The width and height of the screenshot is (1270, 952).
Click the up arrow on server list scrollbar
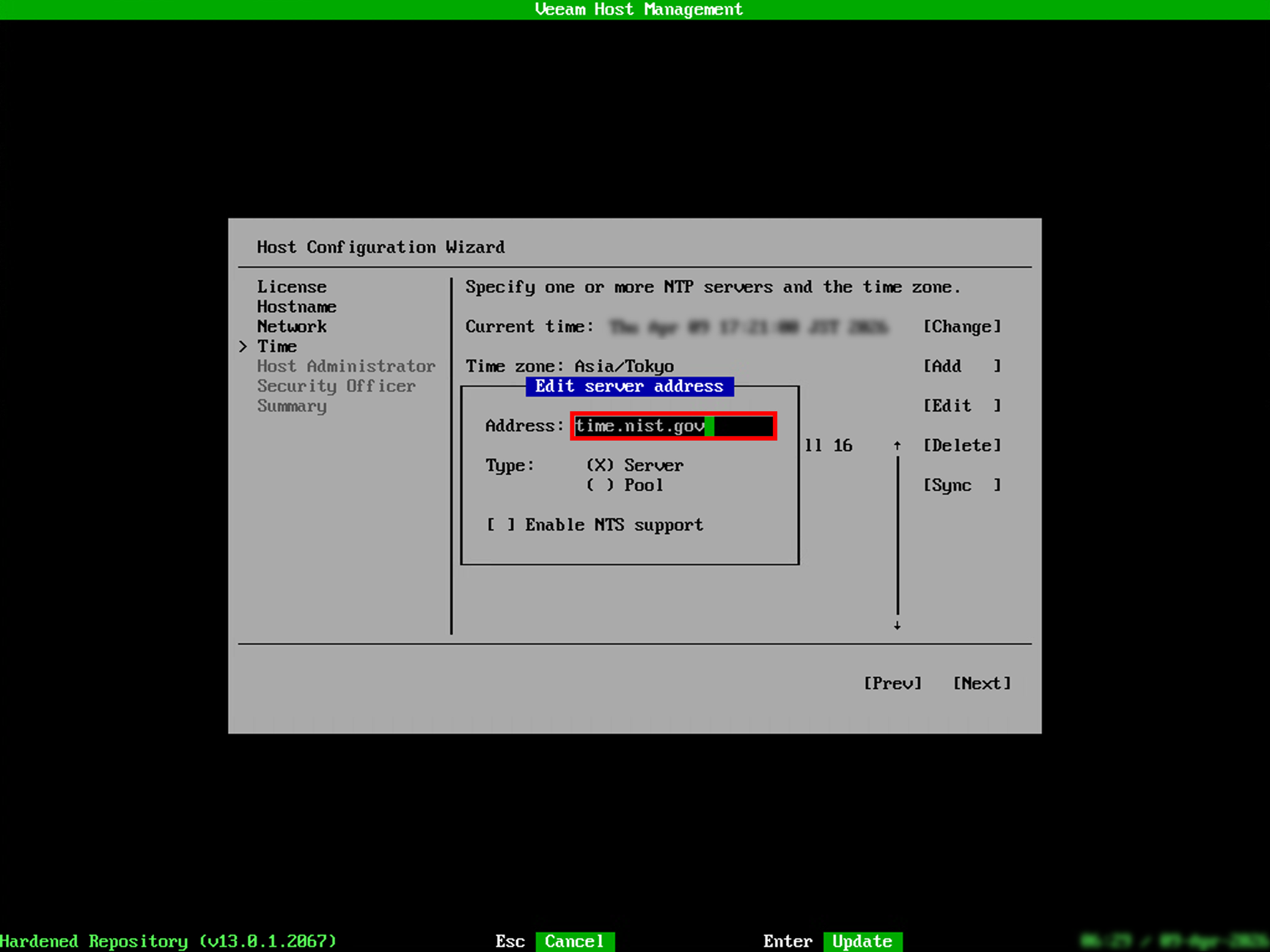tap(898, 444)
